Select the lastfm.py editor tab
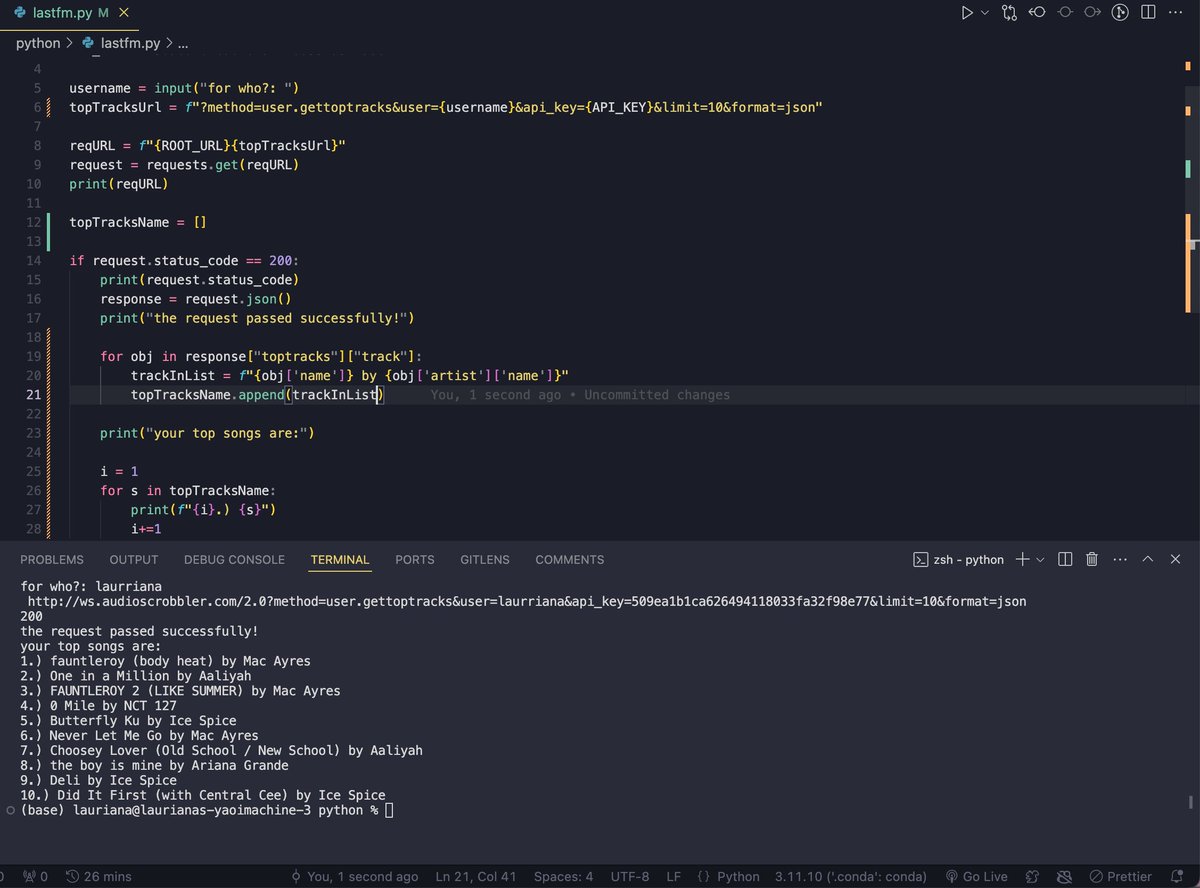Viewport: 1200px width, 888px height. tap(68, 13)
